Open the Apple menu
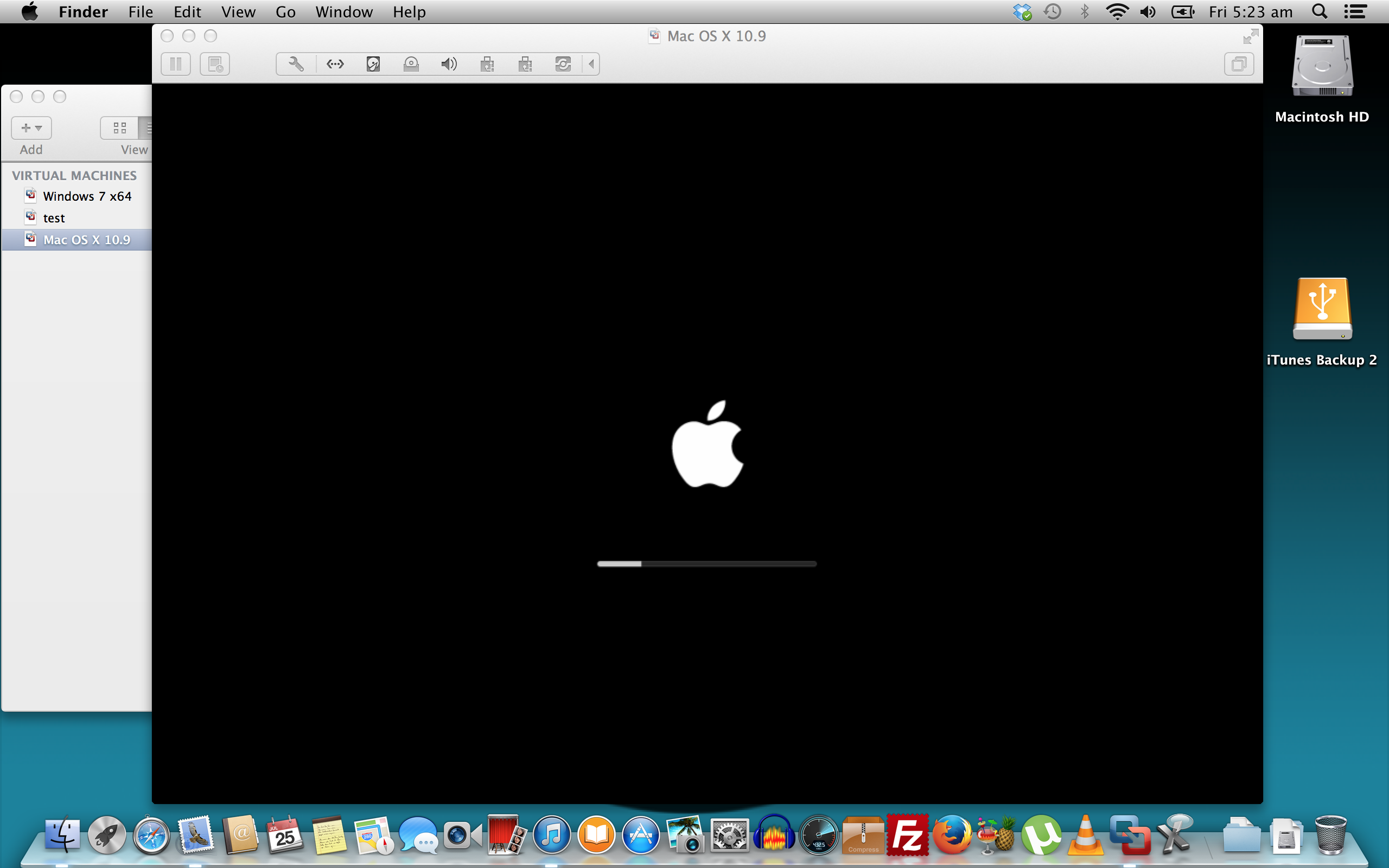The height and width of the screenshot is (868, 1389). click(29, 11)
